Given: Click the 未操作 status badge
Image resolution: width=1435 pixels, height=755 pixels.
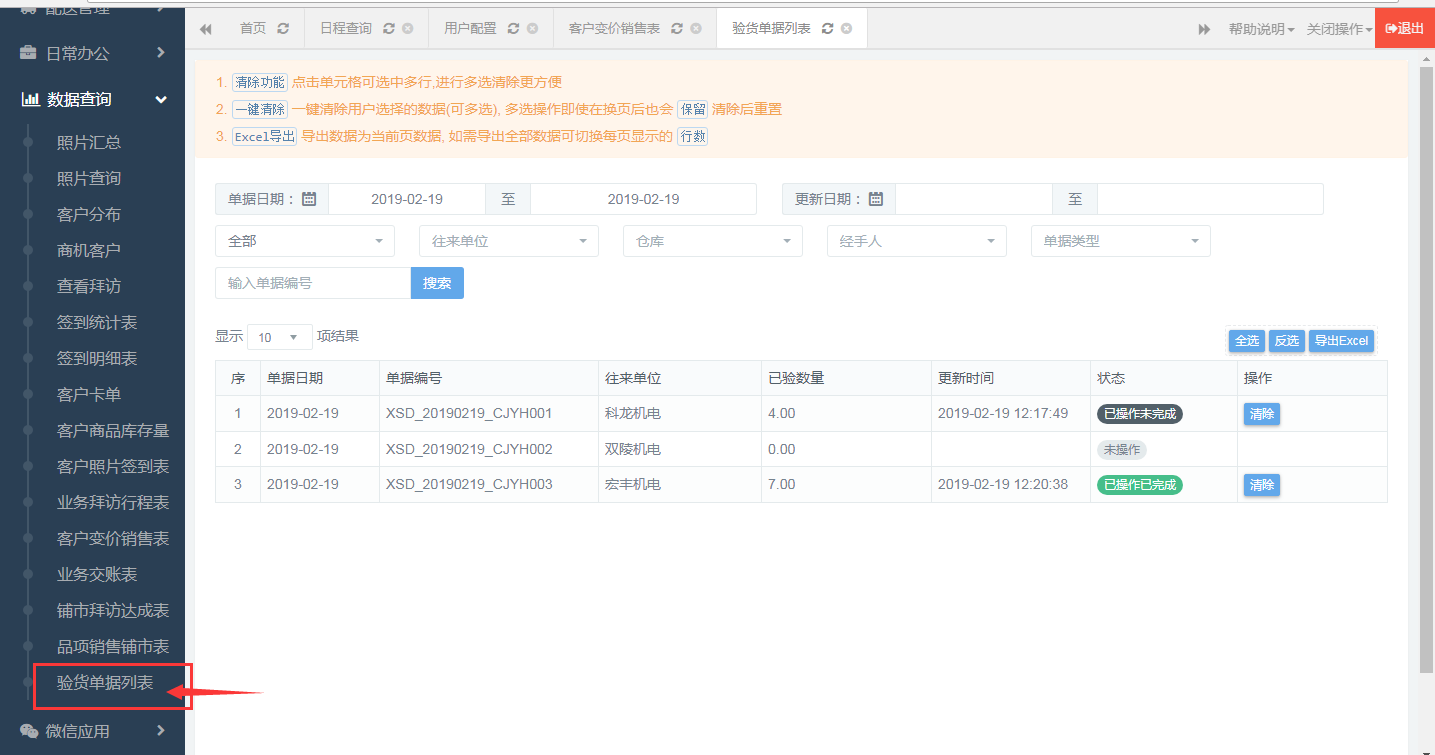Looking at the screenshot, I should pyautogui.click(x=1122, y=450).
